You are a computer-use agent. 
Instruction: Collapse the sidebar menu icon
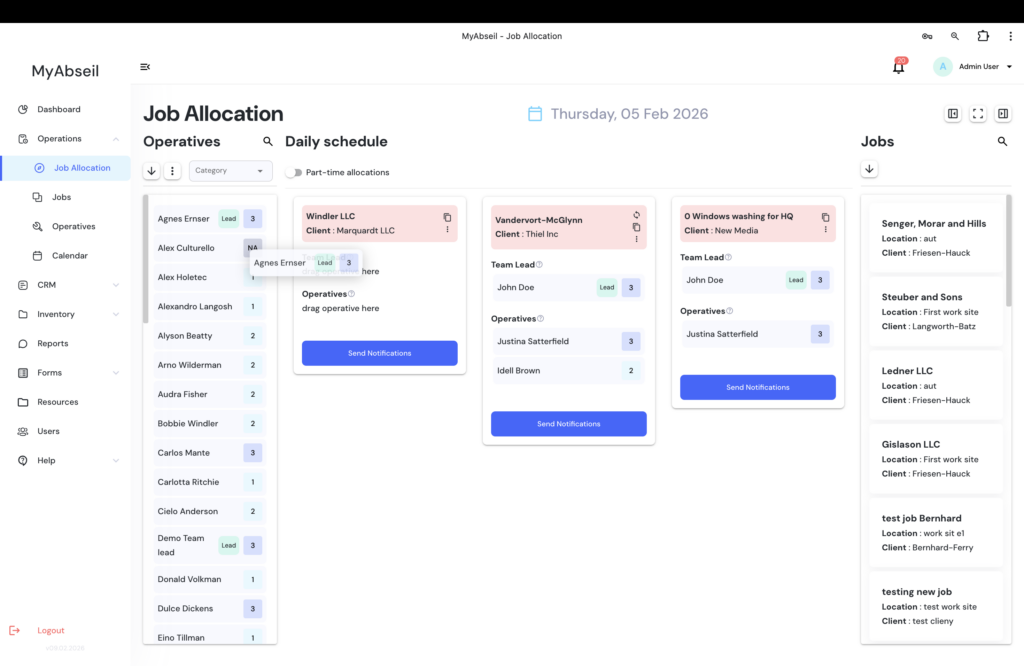tap(145, 67)
